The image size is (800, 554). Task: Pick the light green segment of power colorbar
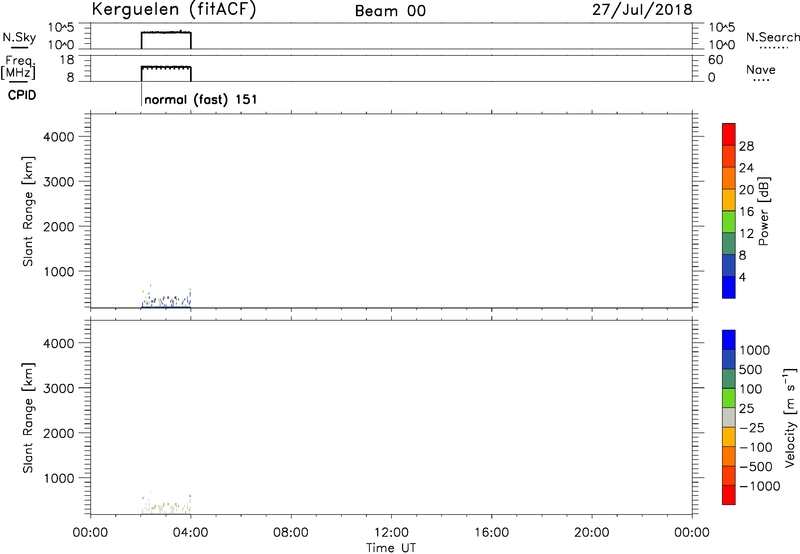coord(729,220)
